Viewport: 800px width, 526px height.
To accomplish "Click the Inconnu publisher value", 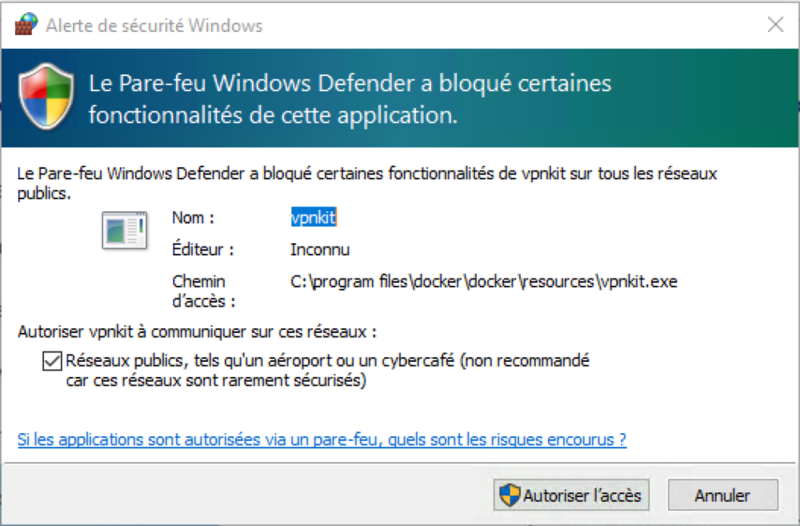I will tap(320, 249).
